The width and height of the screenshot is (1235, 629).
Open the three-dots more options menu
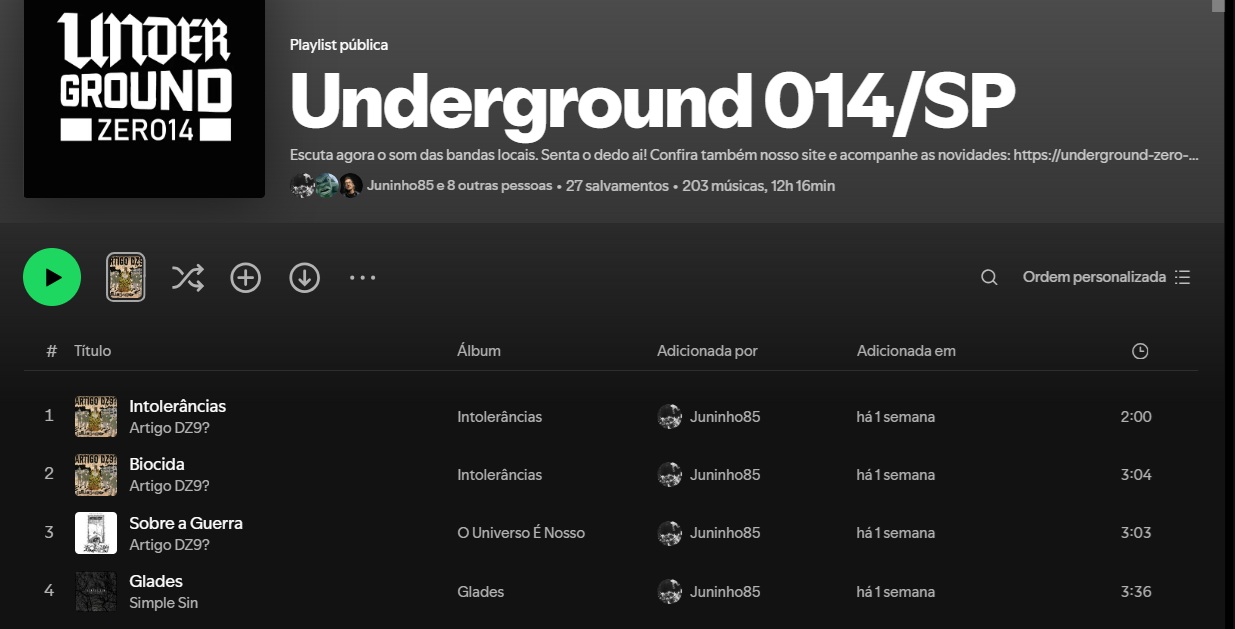point(362,277)
